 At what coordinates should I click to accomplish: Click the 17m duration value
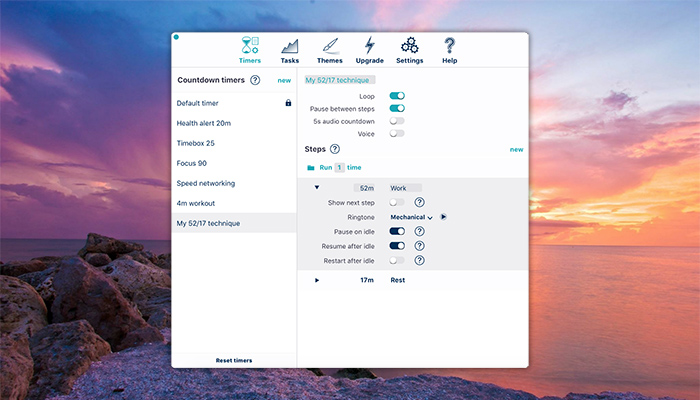(367, 280)
